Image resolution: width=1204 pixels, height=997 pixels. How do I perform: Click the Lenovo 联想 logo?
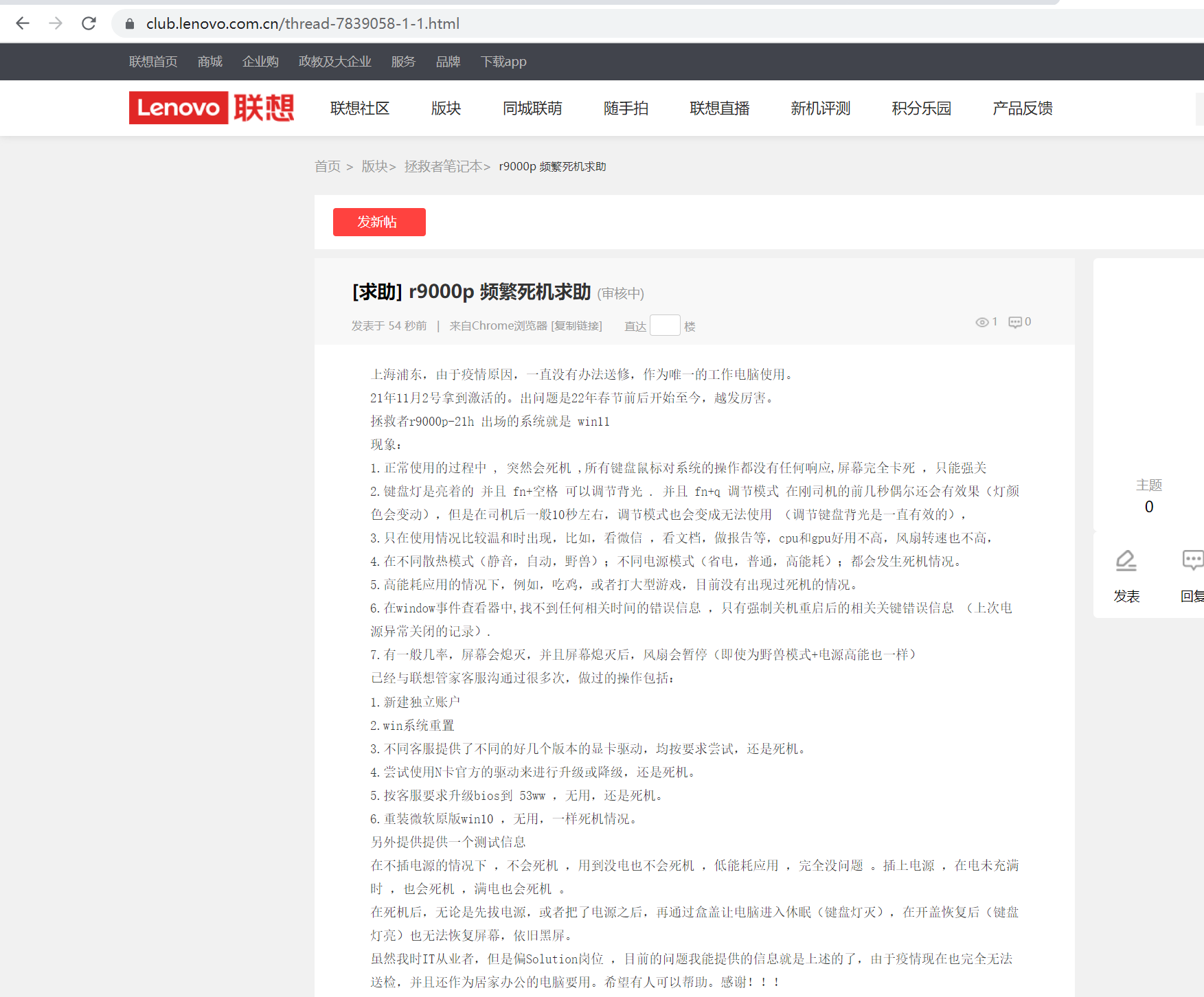212,108
